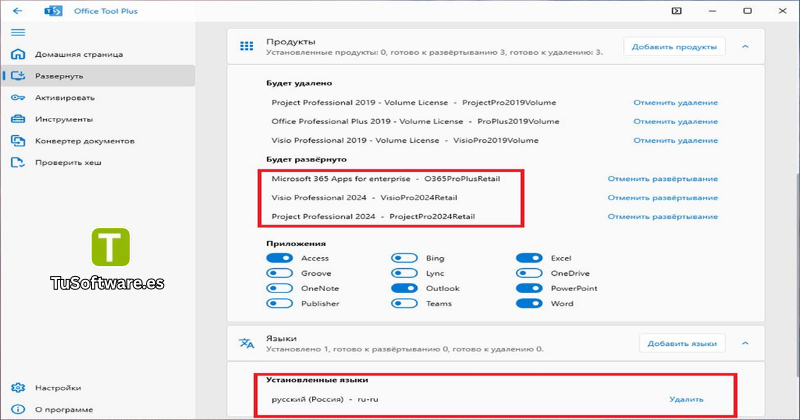This screenshot has height=420, width=800.
Task: Click the deploy icon beside Развернуть
Action: [x=18, y=76]
